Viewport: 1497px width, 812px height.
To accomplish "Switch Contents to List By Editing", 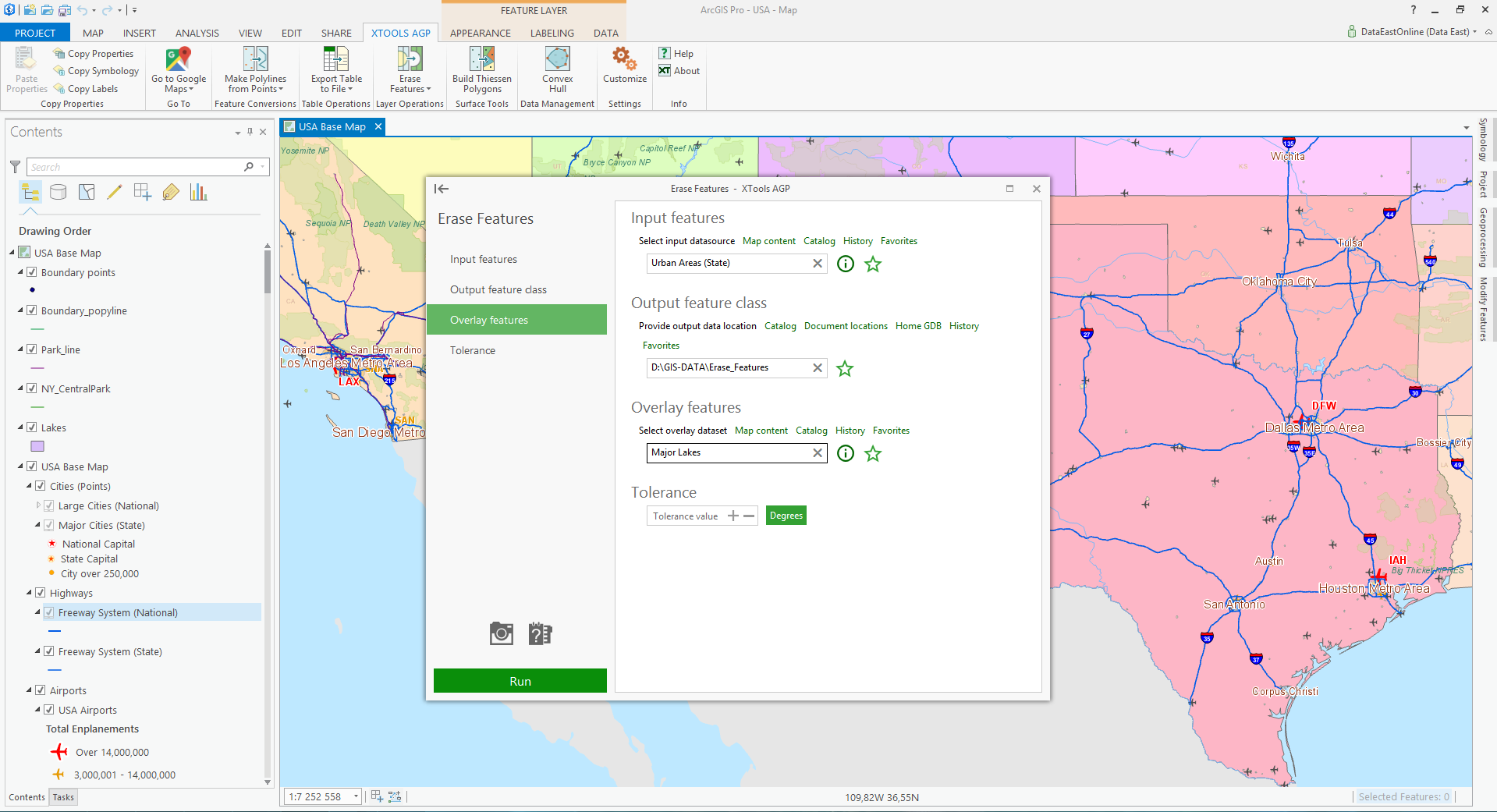I will tap(115, 192).
